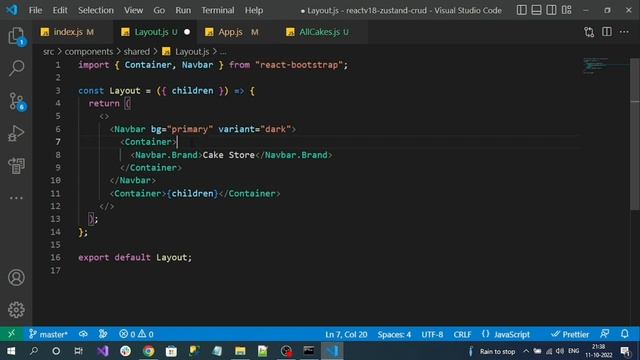Toggle the secondary side bar layout icon
Viewport: 640px width, 360px height.
click(551, 10)
